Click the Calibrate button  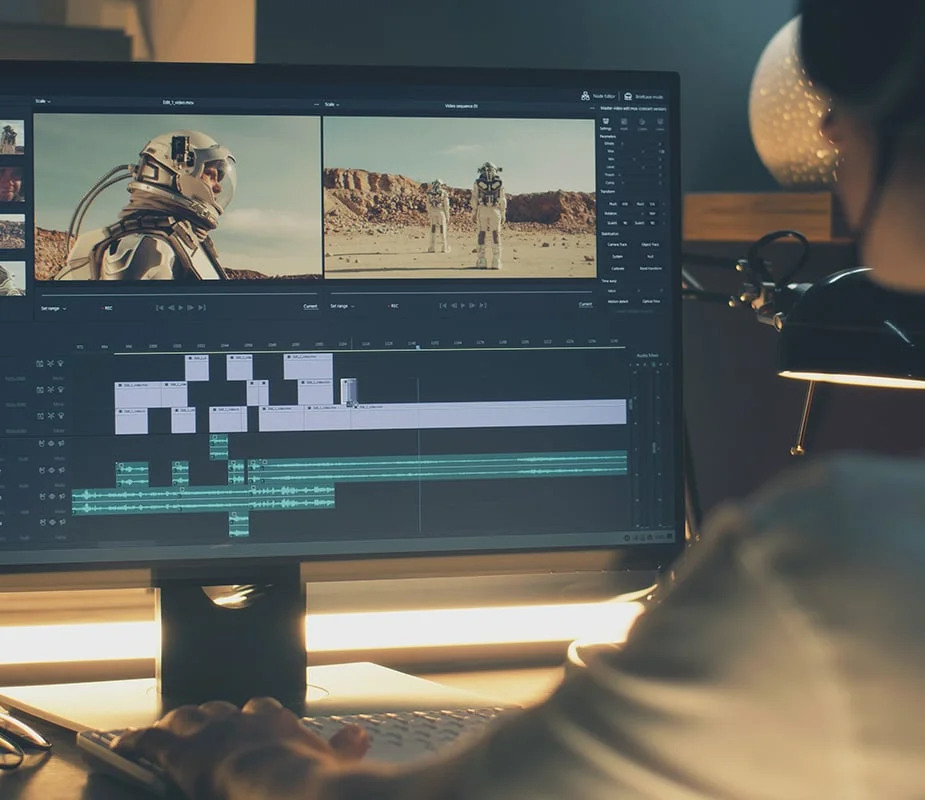pyautogui.click(x=618, y=268)
